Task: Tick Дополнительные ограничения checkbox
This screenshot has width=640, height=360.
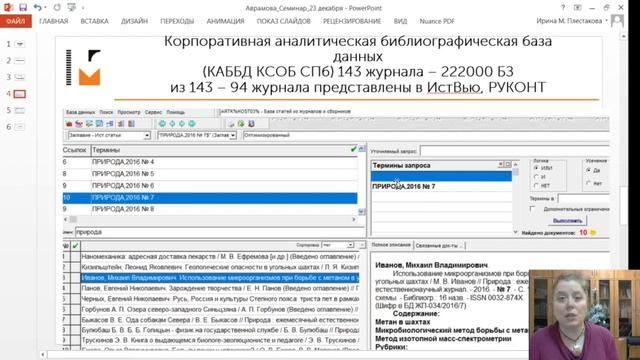Action: pos(532,209)
